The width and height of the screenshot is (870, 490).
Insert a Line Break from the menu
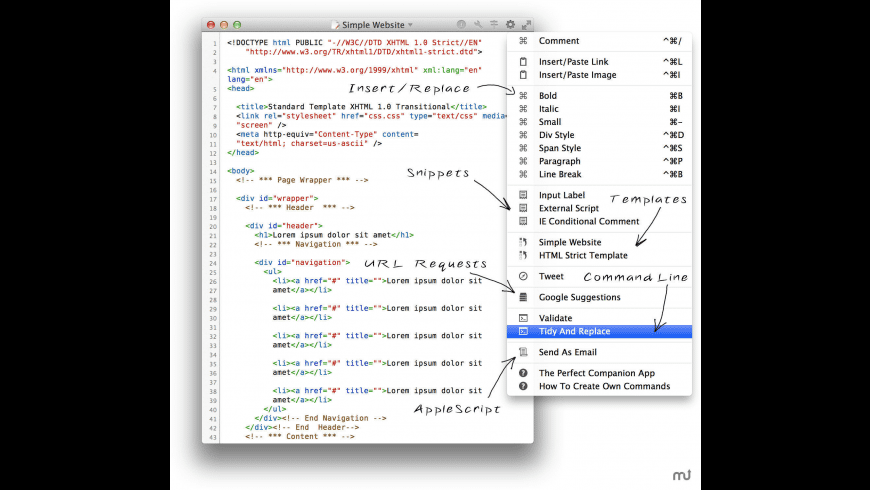click(x=599, y=174)
